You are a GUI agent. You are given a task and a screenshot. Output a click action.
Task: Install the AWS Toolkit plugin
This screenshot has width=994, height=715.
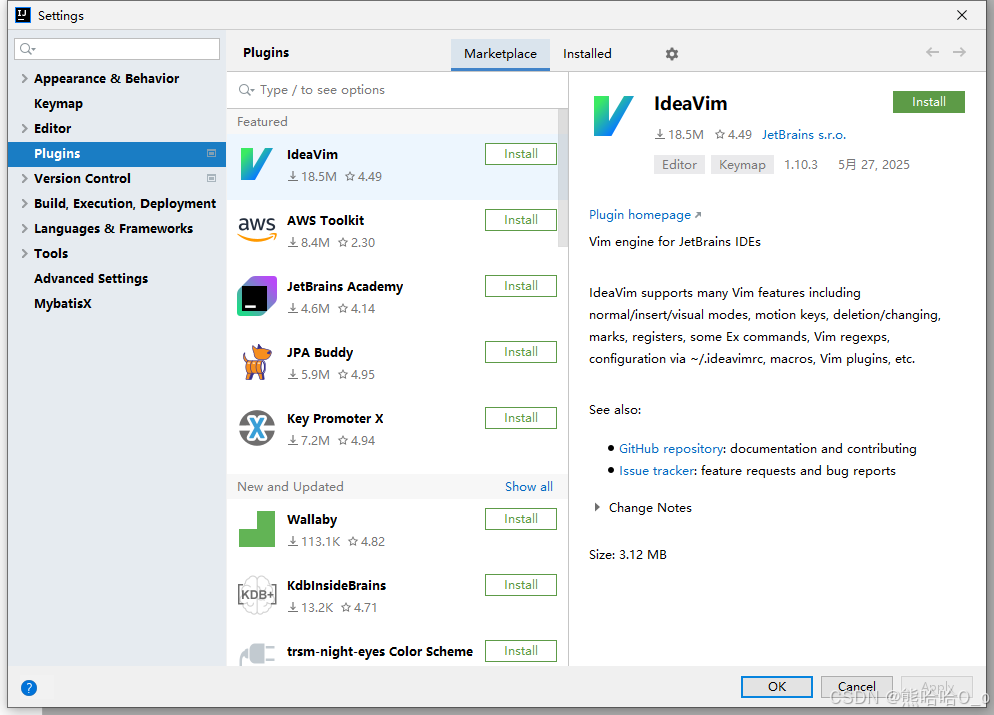tap(520, 220)
